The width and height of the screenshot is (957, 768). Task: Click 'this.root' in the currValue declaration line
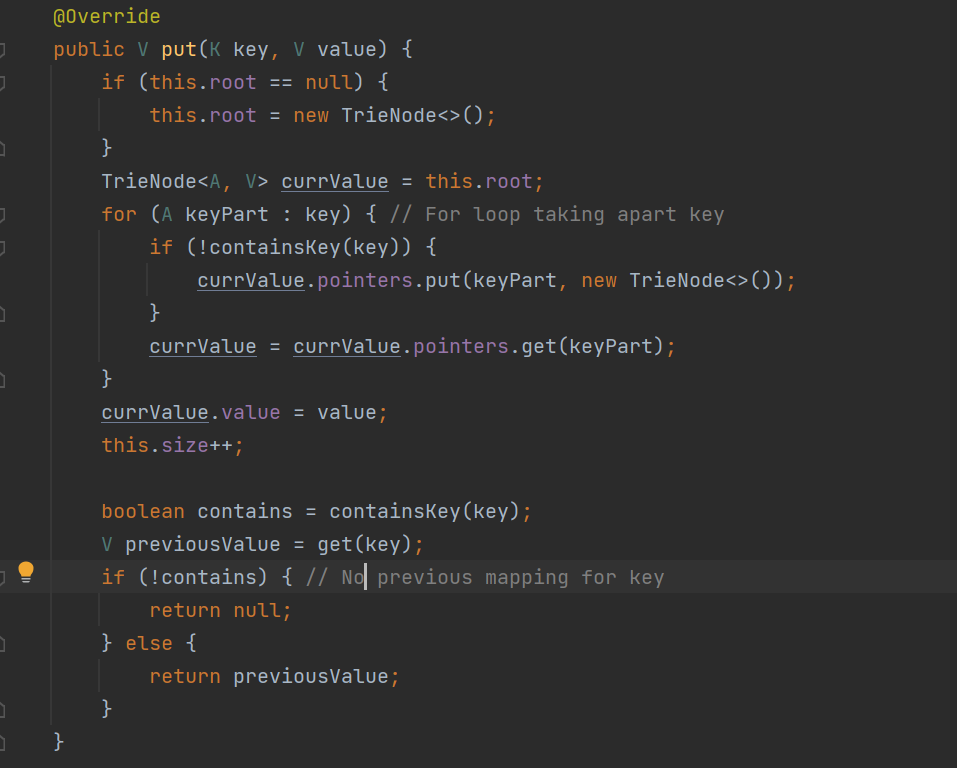coord(479,181)
